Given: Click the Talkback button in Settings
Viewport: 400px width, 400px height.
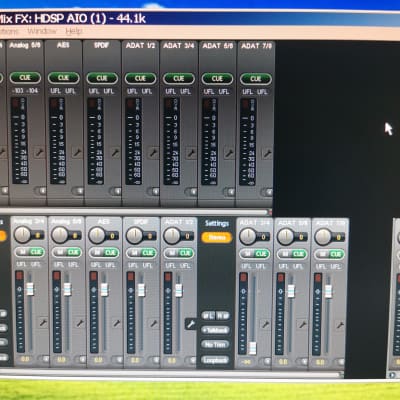Looking at the screenshot, I should (215, 330).
